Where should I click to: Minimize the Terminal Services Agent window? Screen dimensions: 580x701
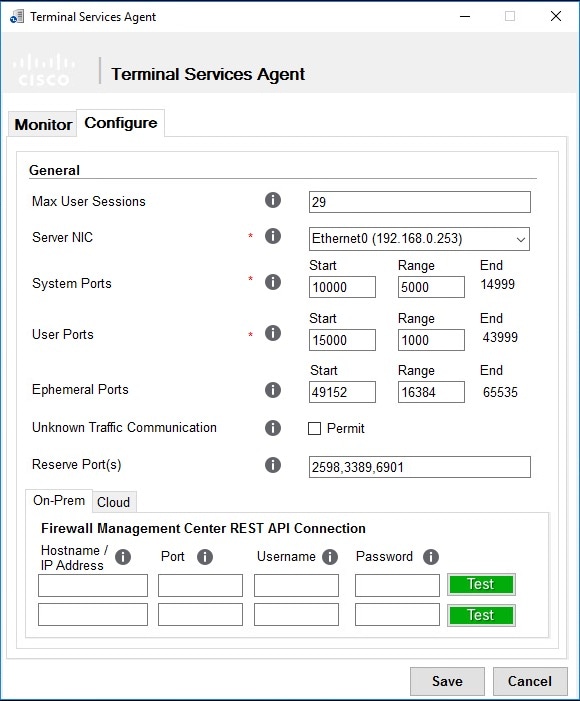(x=465, y=17)
